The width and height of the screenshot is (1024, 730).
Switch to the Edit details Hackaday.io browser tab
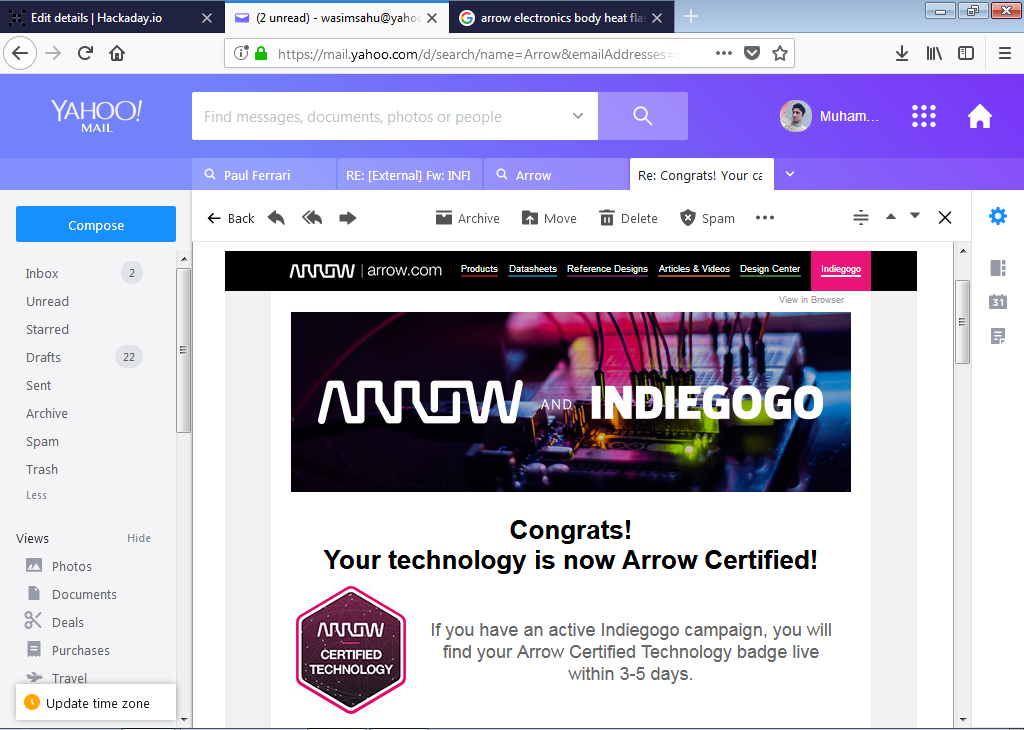112,18
